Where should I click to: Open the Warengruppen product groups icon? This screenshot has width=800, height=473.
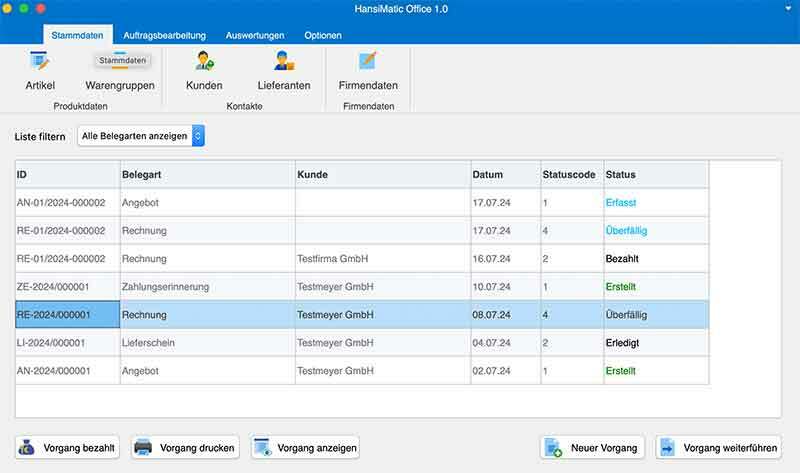[120, 70]
